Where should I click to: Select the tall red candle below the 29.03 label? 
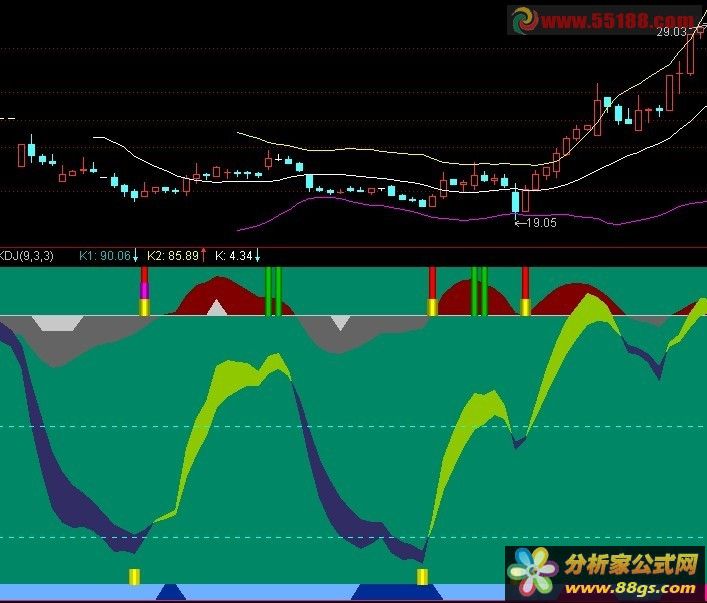690,52
